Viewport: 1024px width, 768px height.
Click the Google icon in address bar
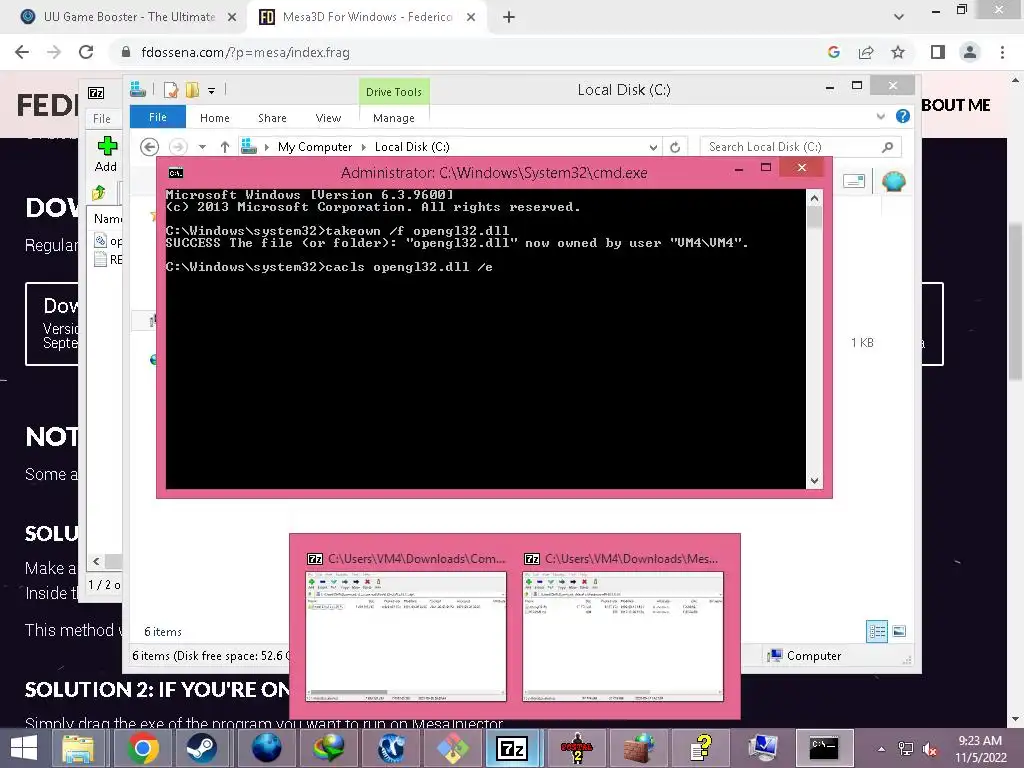point(833,52)
